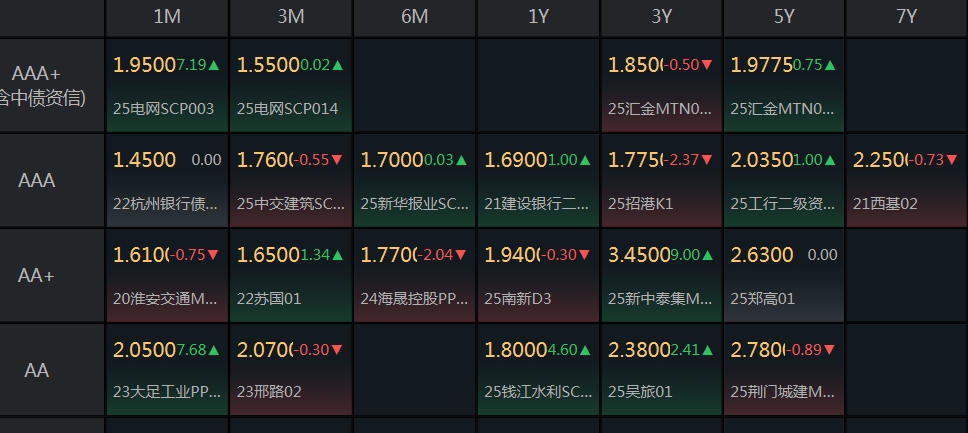The height and width of the screenshot is (433, 968).
Task: Open the 25电网SCP003 bond cell
Action: point(167,85)
